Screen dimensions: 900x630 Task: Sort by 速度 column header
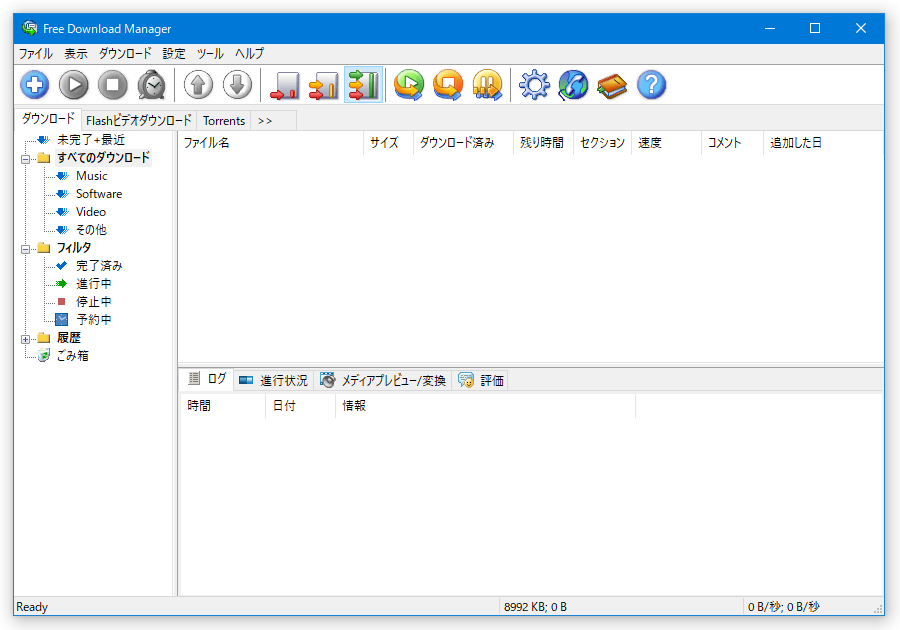tap(666, 143)
